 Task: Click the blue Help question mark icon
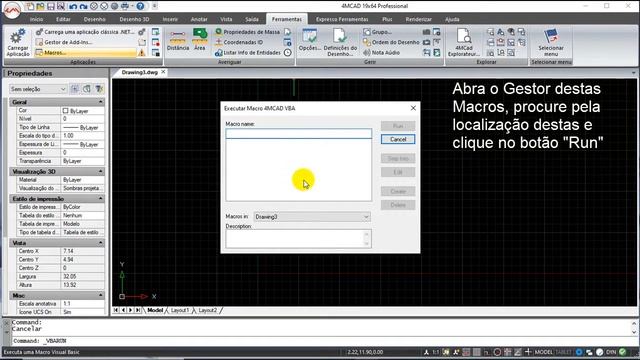coord(140,6)
